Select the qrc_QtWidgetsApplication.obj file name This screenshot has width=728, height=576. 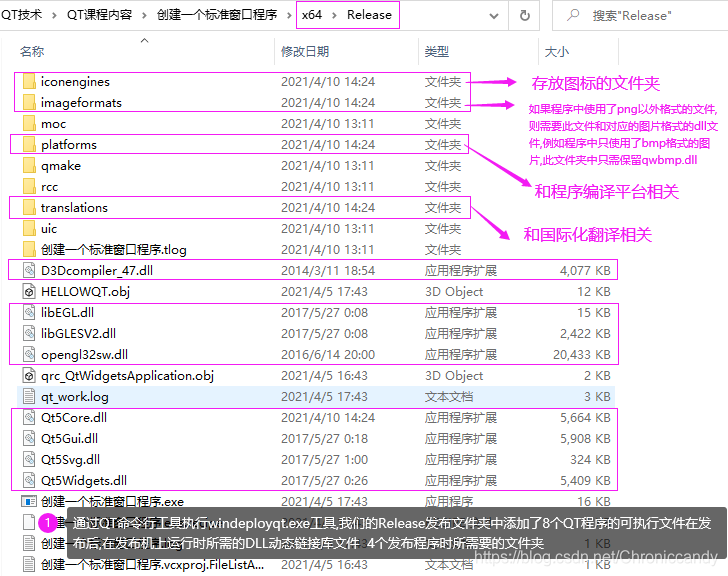[128, 375]
